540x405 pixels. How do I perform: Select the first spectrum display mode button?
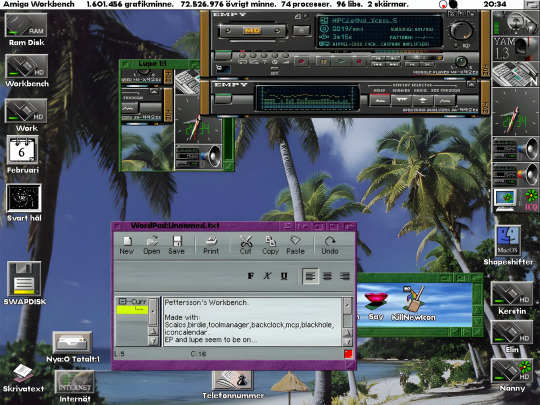pos(380,100)
